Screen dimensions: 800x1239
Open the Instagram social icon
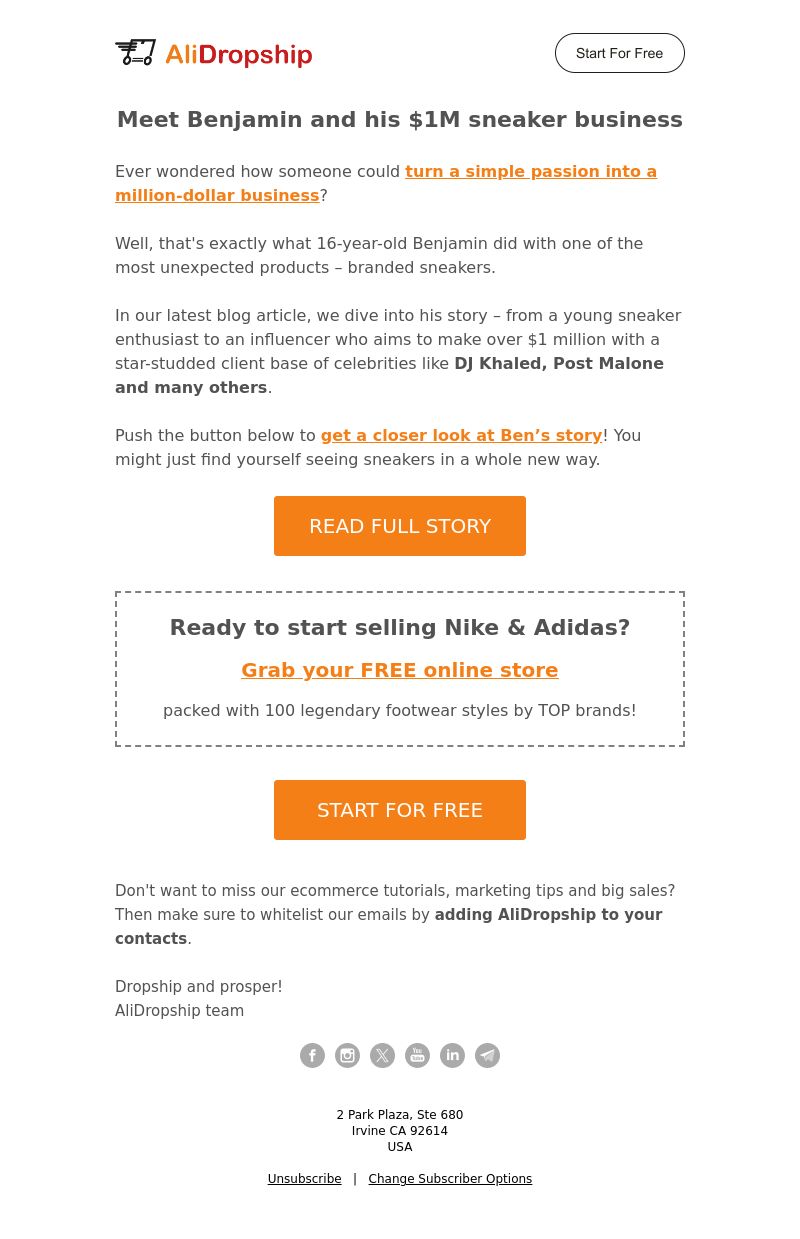coord(347,1055)
